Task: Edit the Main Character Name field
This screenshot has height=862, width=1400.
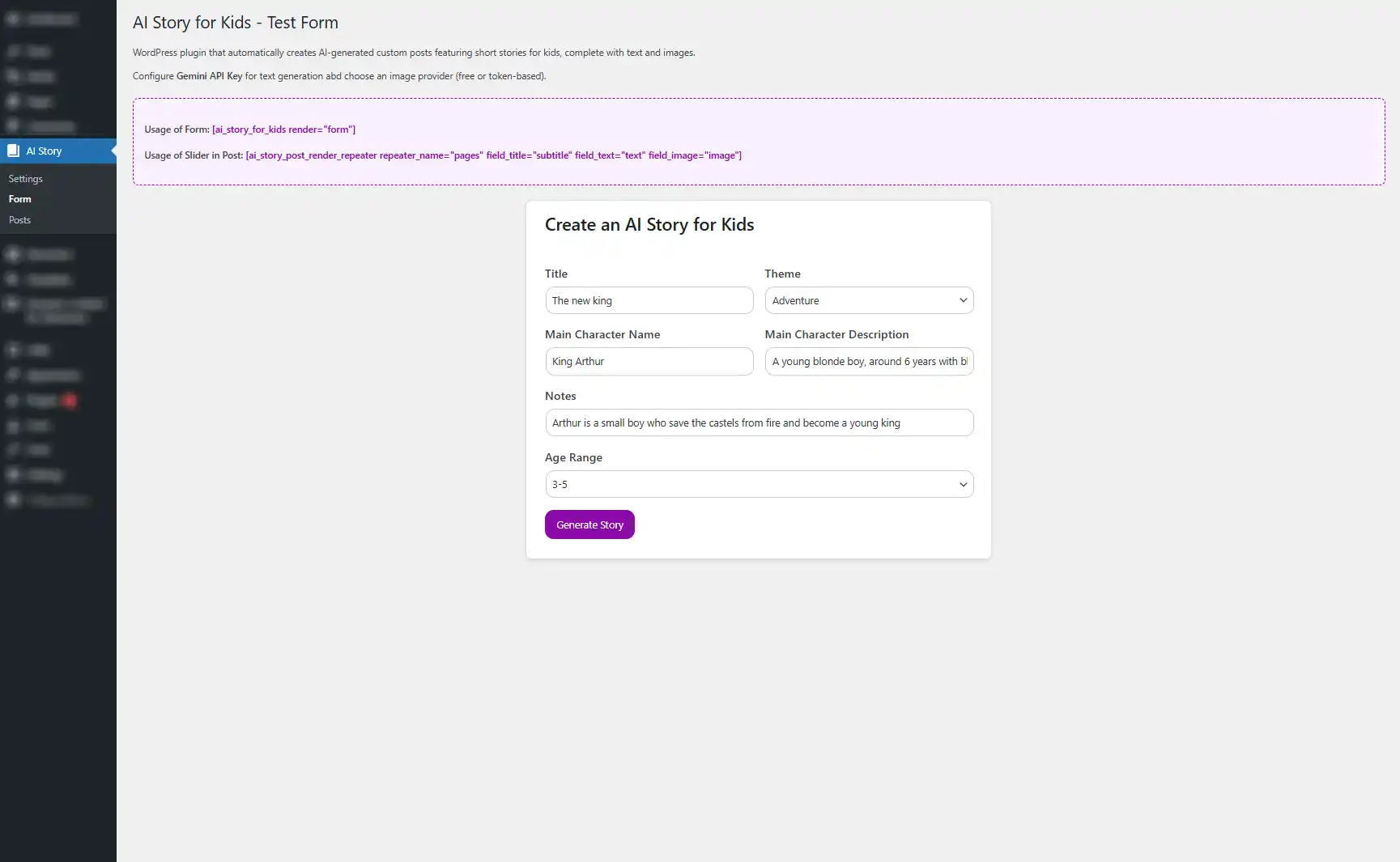Action: point(649,361)
